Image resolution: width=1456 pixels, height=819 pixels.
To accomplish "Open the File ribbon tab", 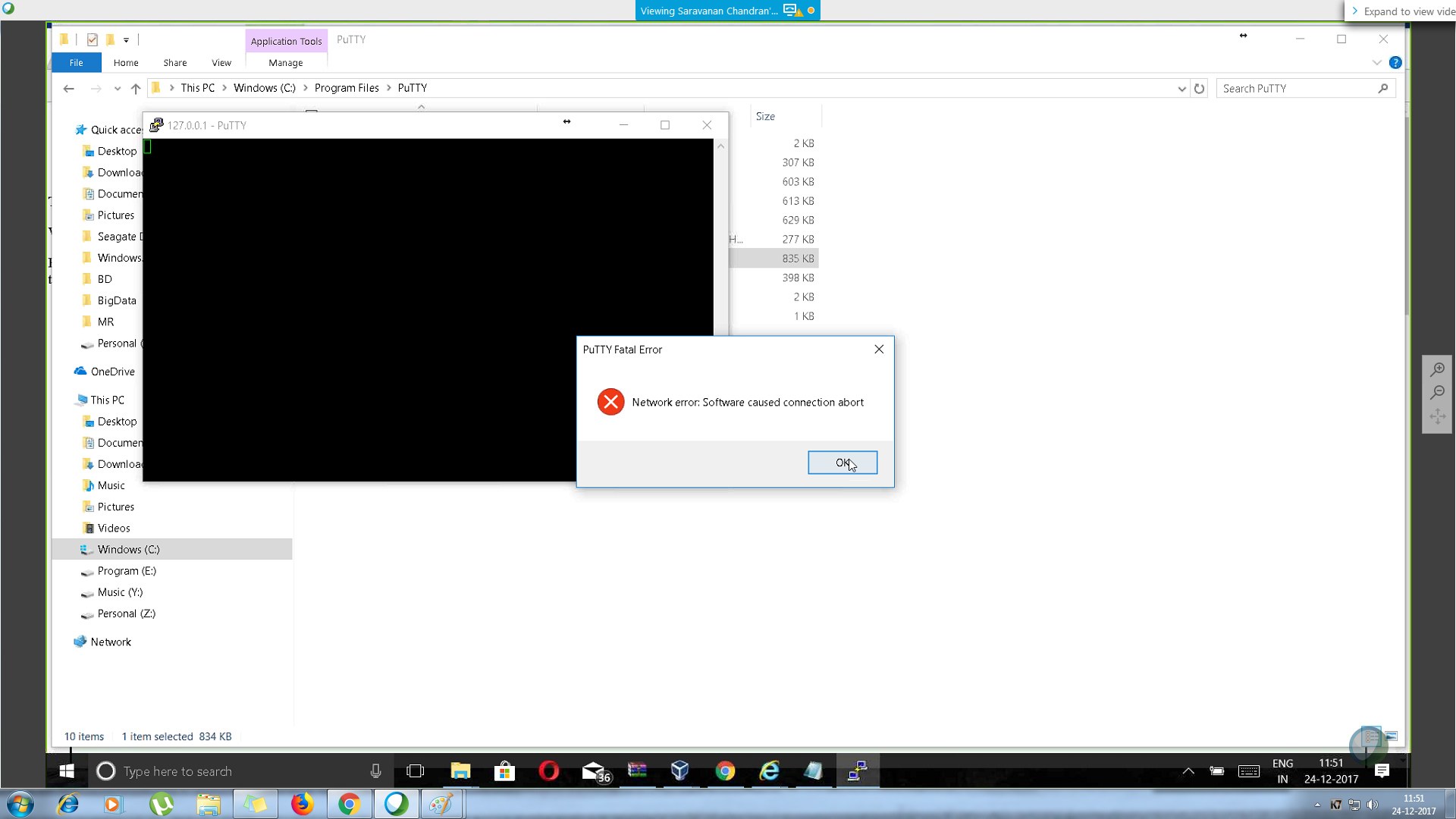I will [x=76, y=63].
